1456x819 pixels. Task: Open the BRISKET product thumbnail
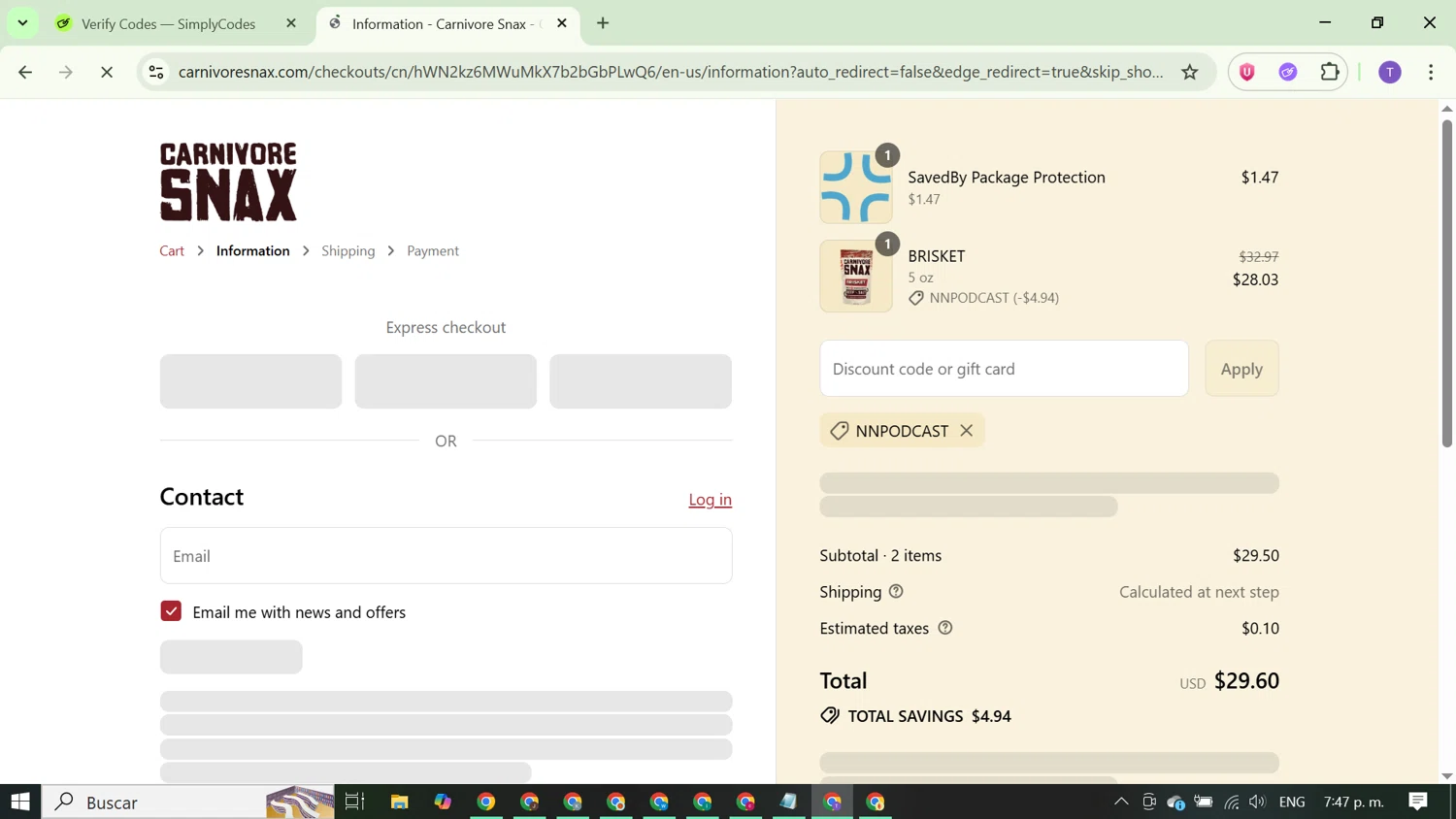point(855,277)
